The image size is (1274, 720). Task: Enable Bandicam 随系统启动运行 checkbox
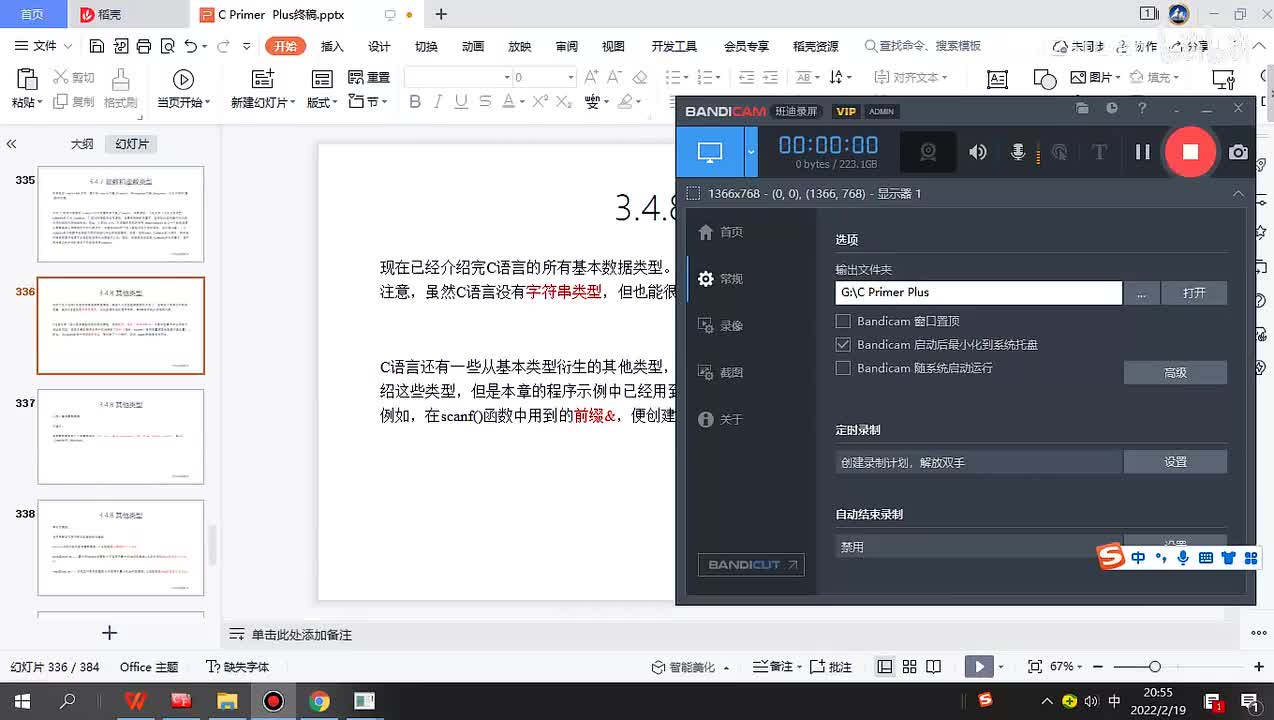click(x=843, y=368)
